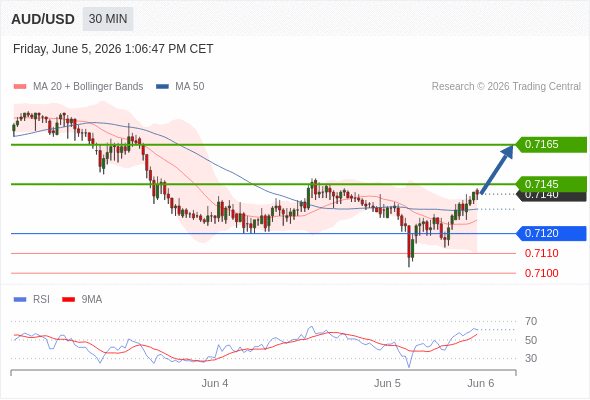Click the RSI legend label
The image size is (590, 400).
[x=41, y=300]
